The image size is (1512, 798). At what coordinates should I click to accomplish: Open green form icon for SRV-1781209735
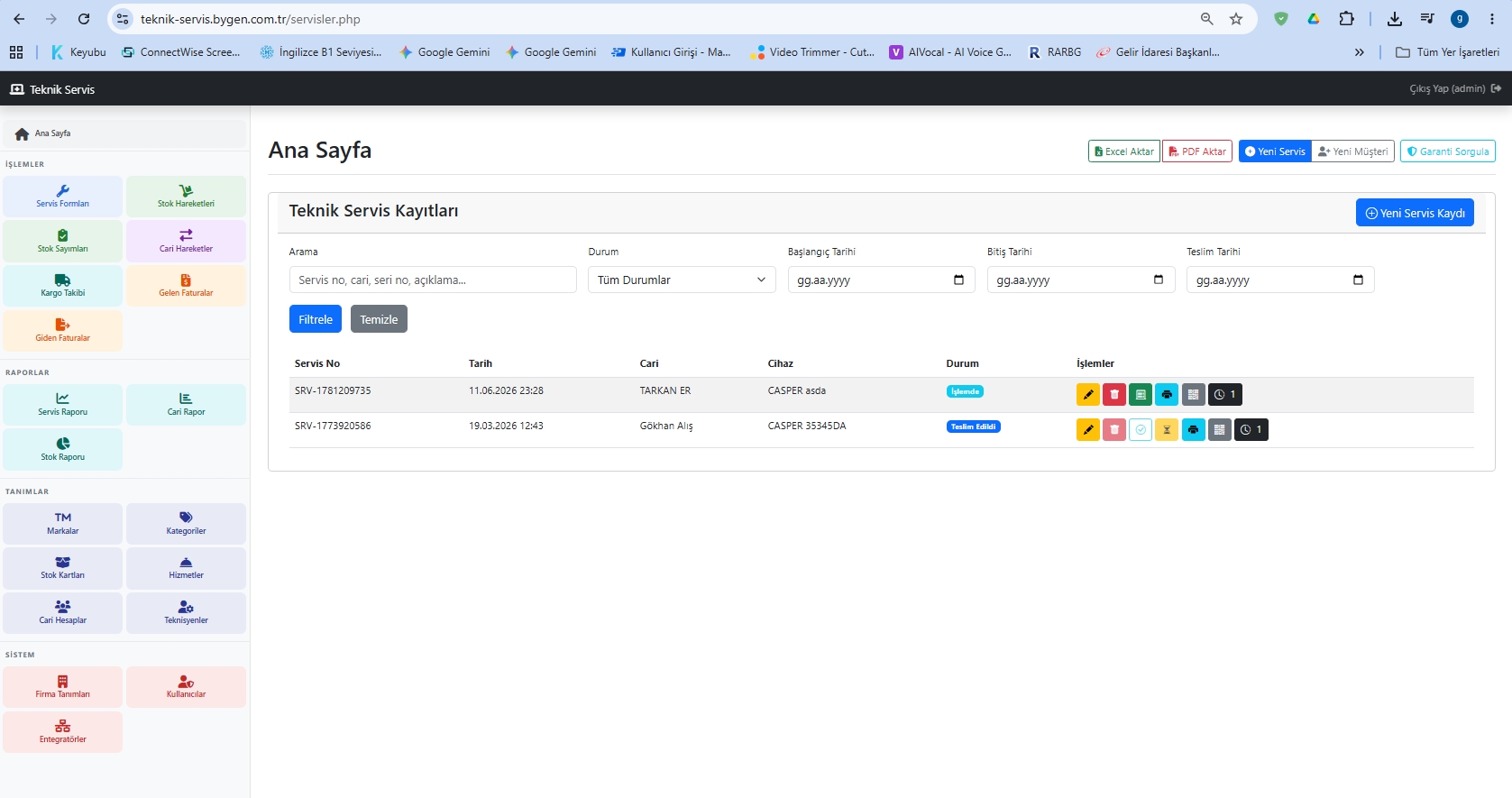1141,394
